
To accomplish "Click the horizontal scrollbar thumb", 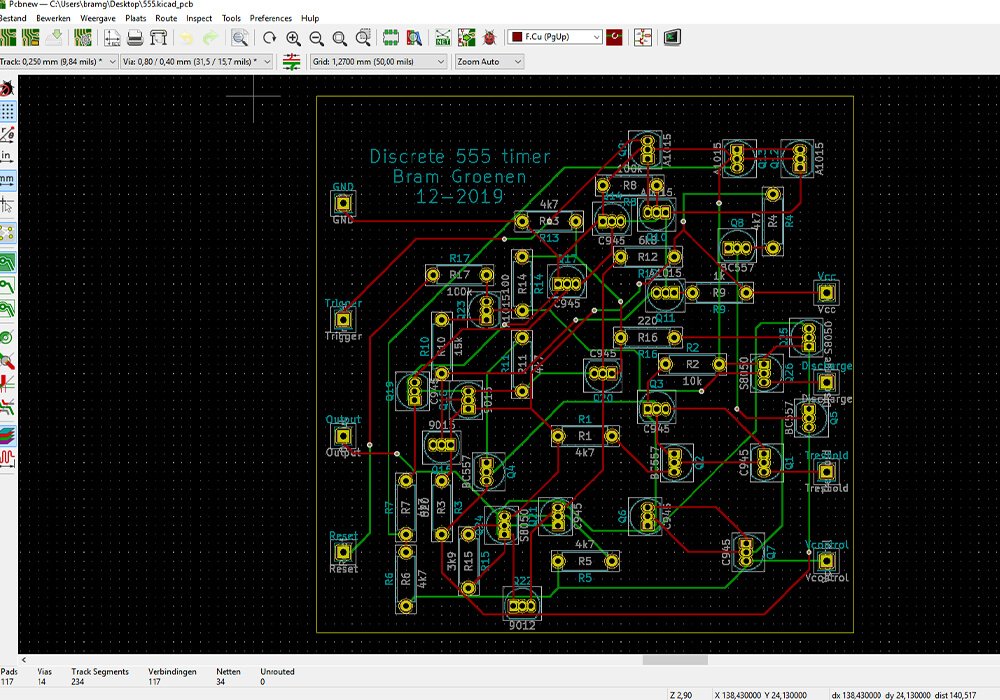I will 675,660.
